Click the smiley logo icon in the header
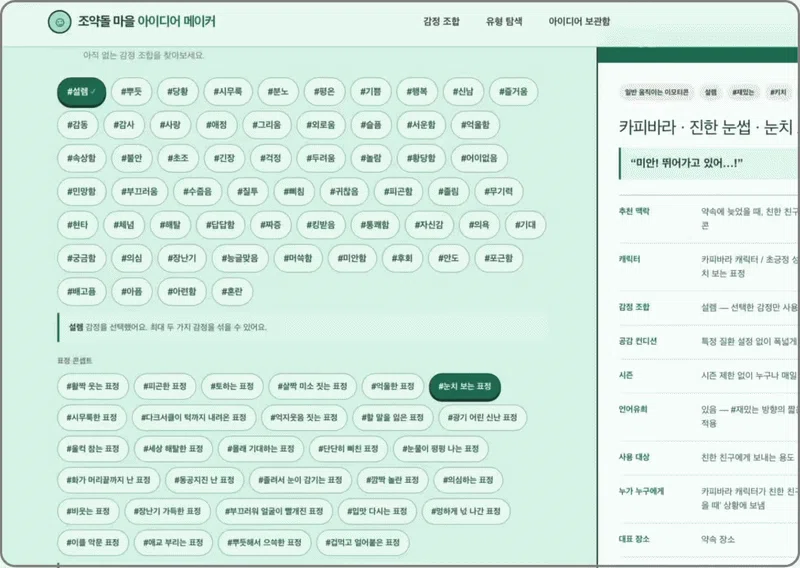 coord(59,22)
